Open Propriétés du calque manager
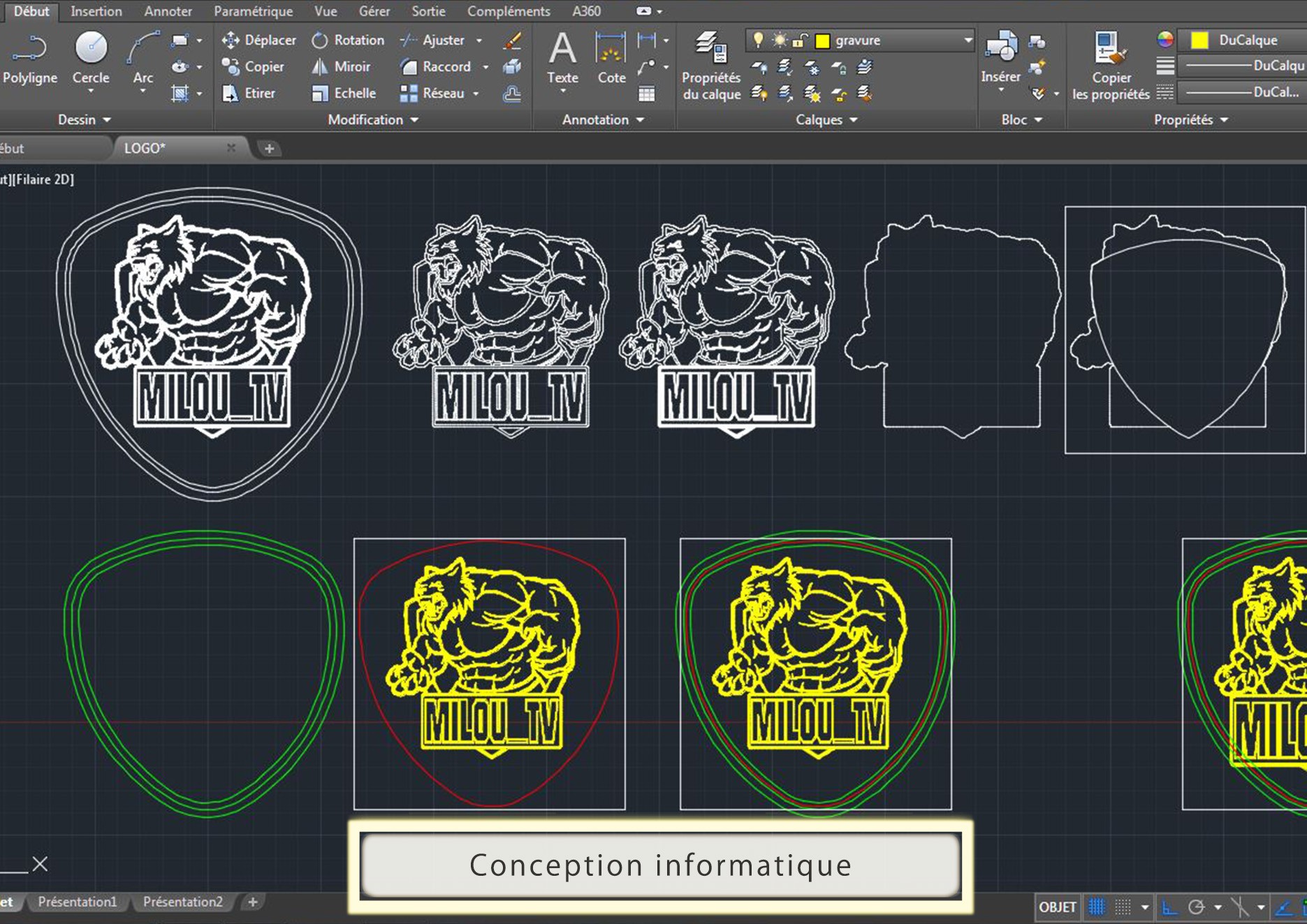The height and width of the screenshot is (924, 1307). pyautogui.click(x=711, y=66)
